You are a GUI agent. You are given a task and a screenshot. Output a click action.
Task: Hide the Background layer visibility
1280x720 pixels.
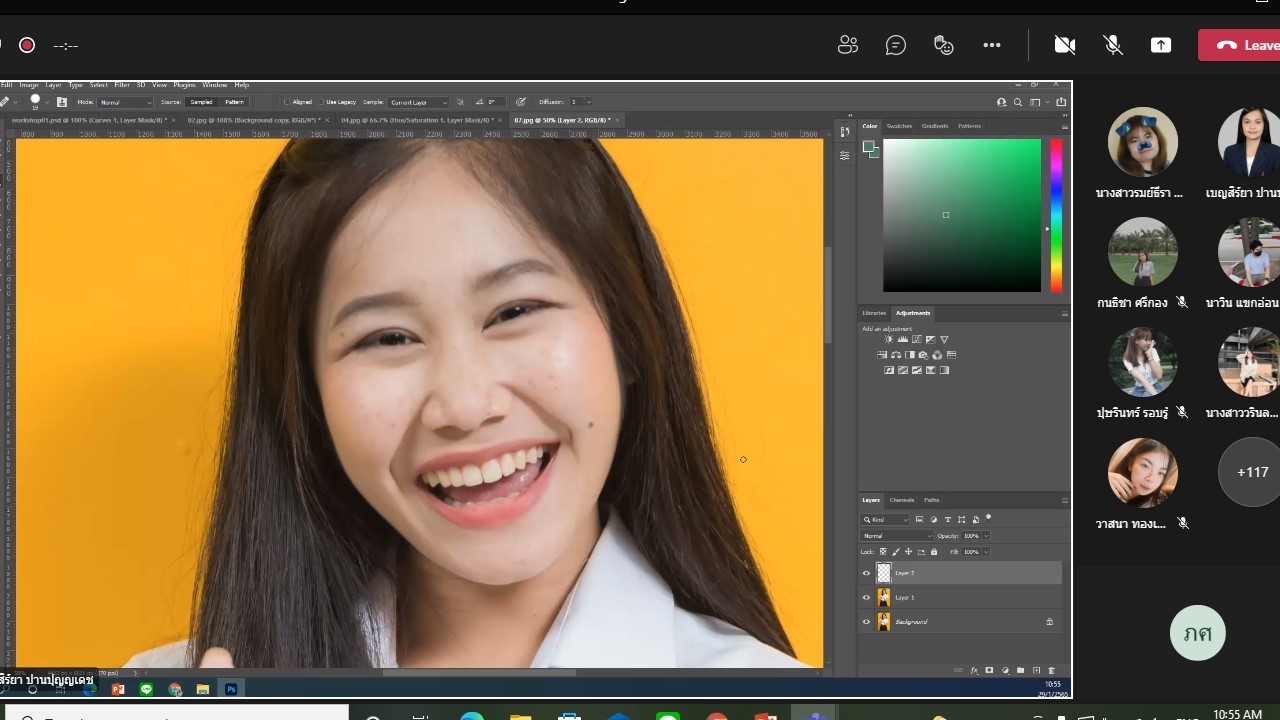click(x=866, y=622)
